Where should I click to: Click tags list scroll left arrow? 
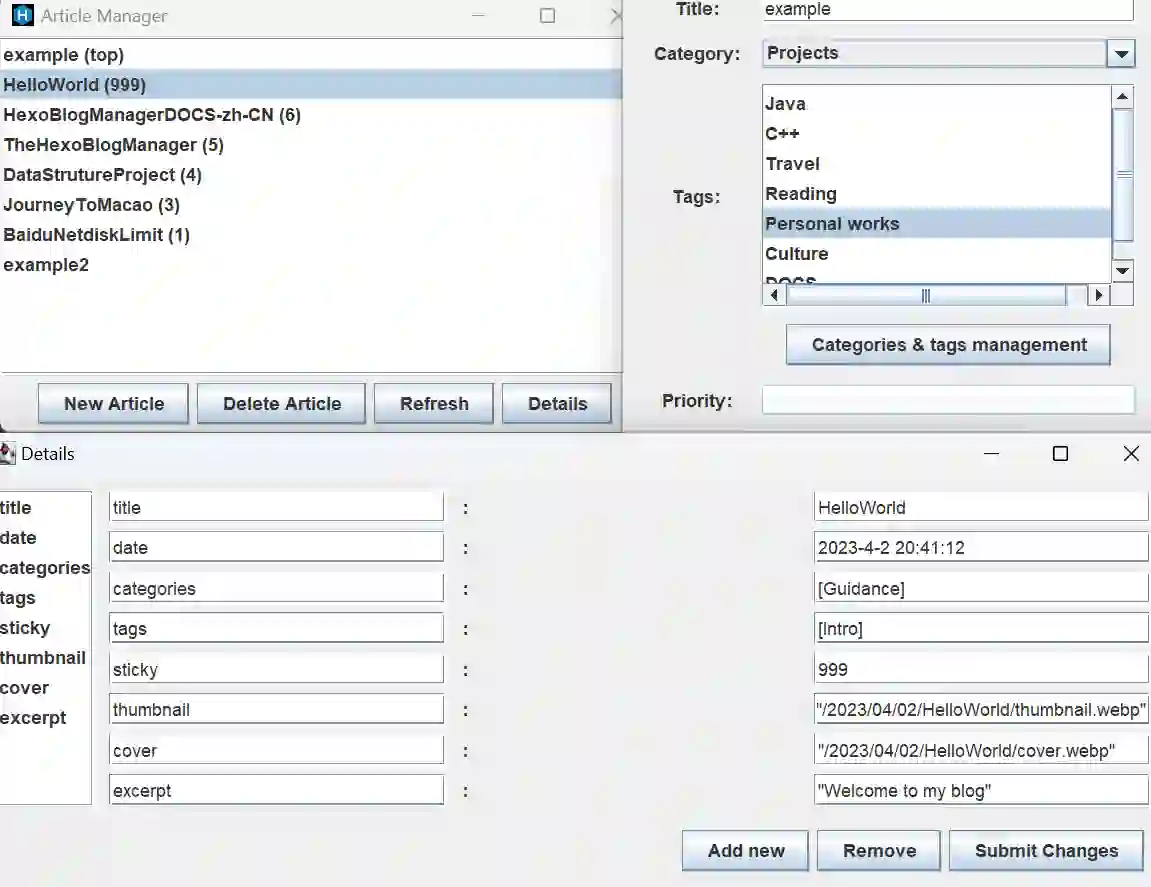point(774,295)
